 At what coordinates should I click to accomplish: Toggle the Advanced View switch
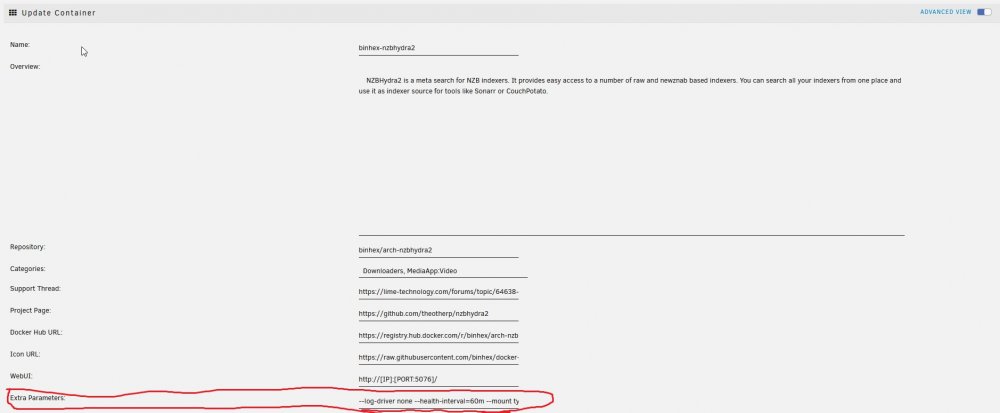(x=984, y=12)
